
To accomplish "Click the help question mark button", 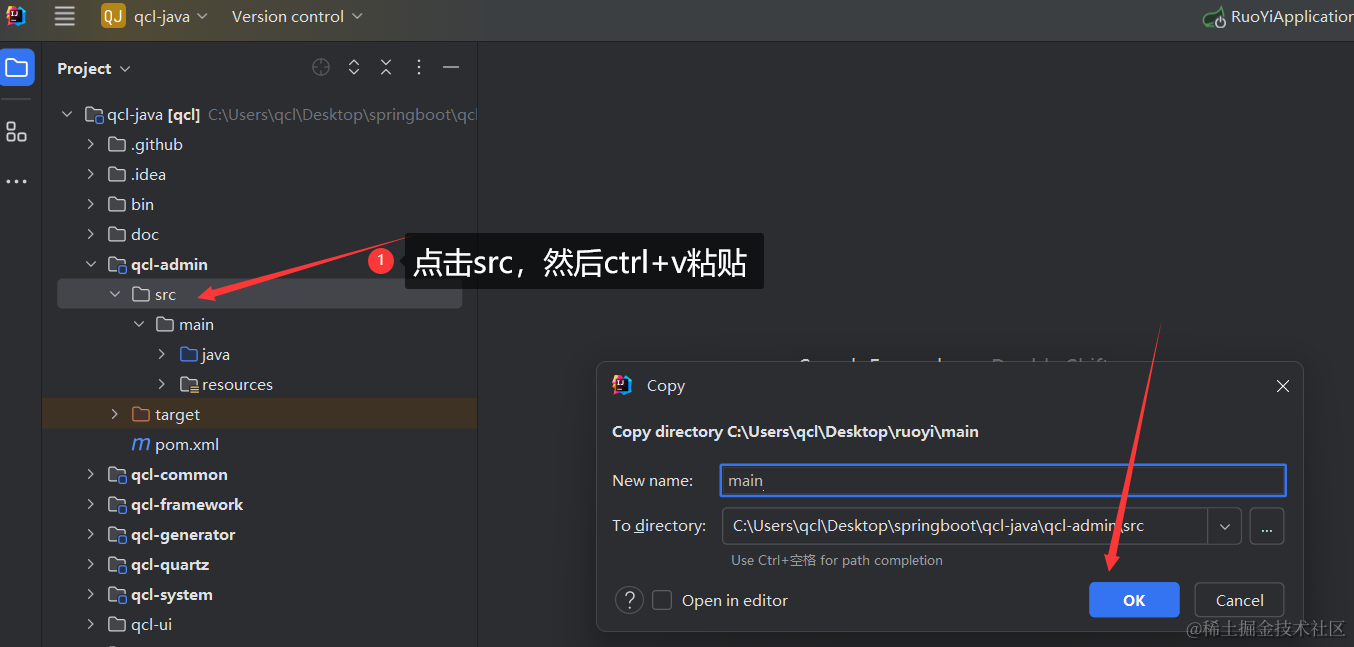I will click(x=629, y=600).
